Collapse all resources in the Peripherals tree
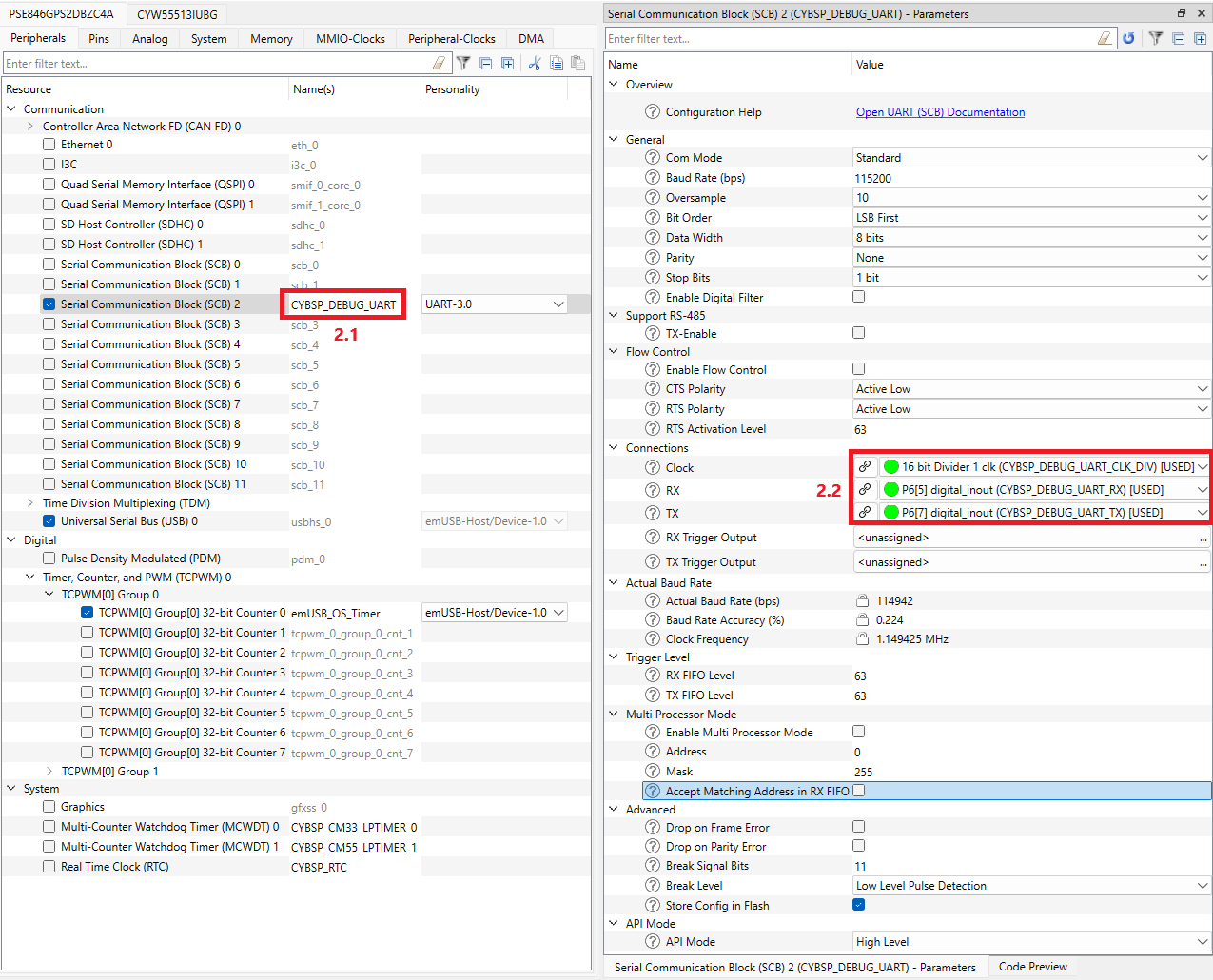1213x980 pixels. (485, 64)
